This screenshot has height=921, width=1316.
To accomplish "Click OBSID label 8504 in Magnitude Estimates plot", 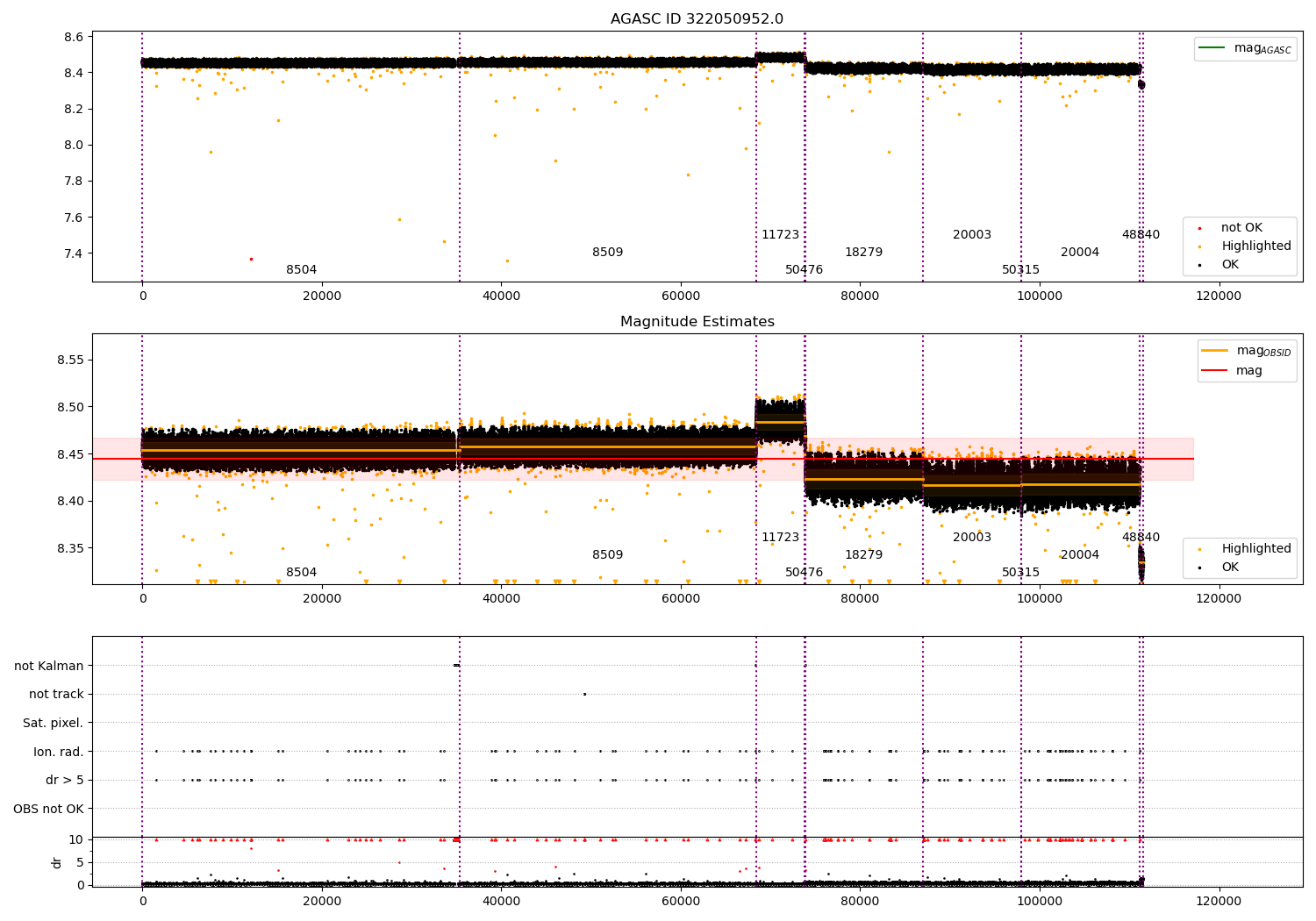I will click(302, 573).
